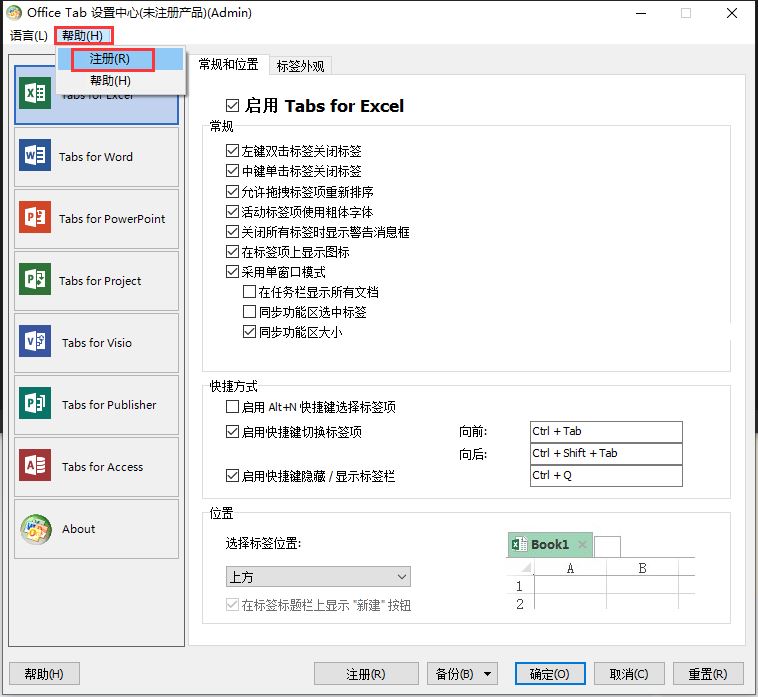The width and height of the screenshot is (758, 697).
Task: Open Tabs for Visio settings
Action: pyautogui.click(x=97, y=343)
